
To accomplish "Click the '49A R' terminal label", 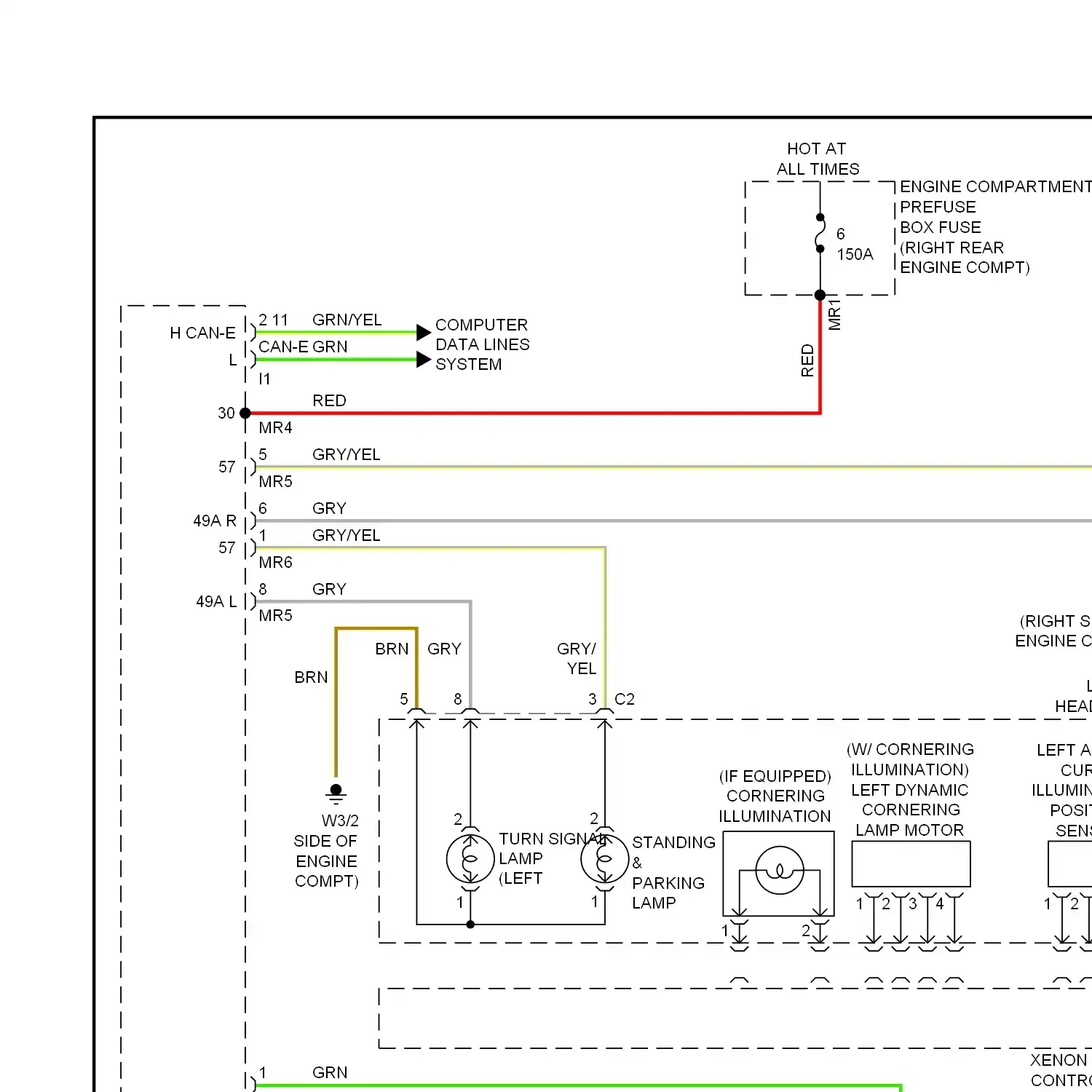I will pos(215,521).
